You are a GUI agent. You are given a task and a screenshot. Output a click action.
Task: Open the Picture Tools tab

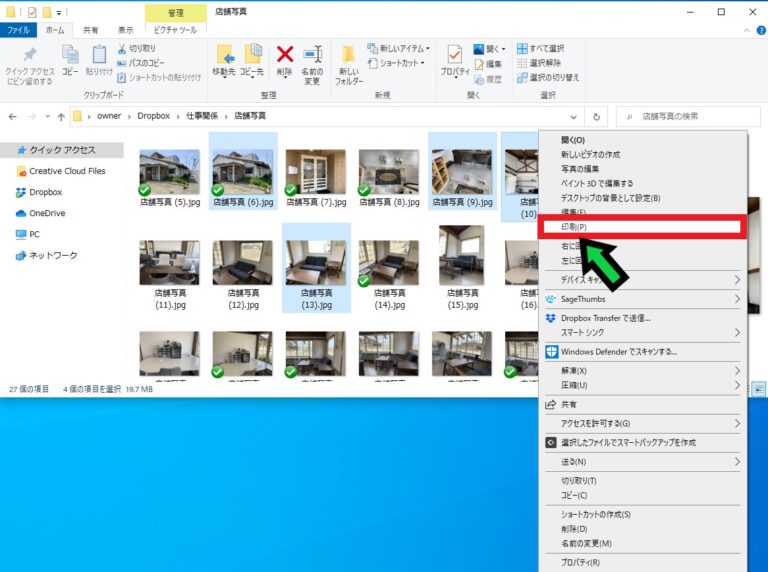[x=175, y=30]
